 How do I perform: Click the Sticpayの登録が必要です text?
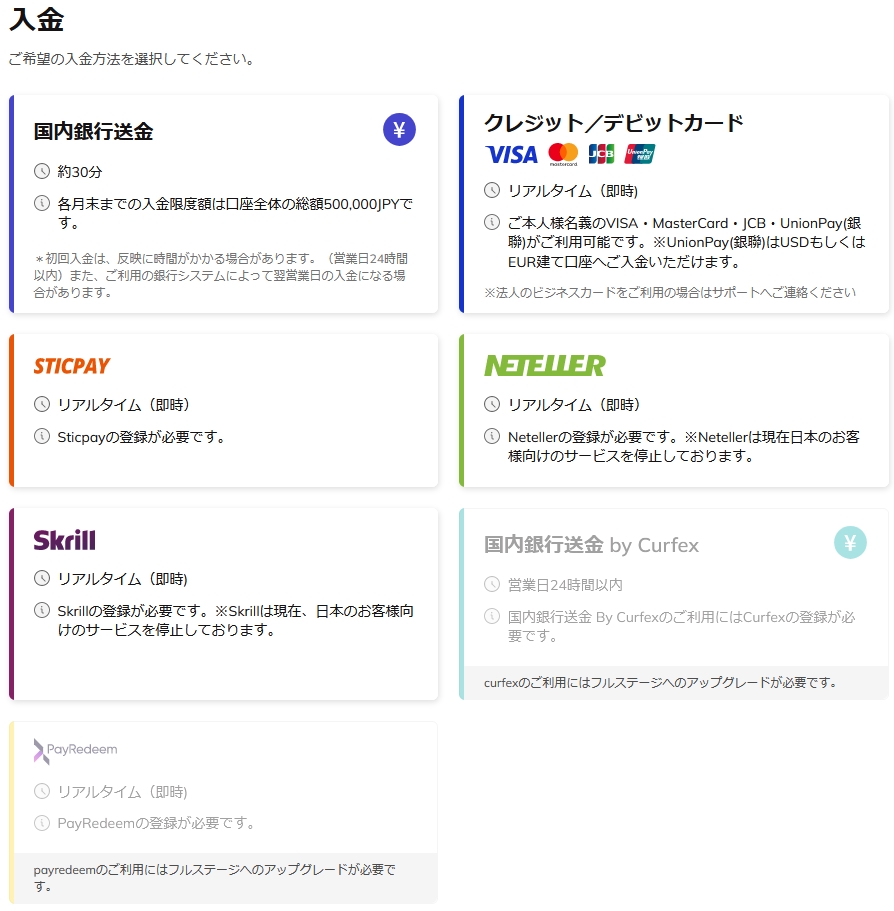point(141,437)
